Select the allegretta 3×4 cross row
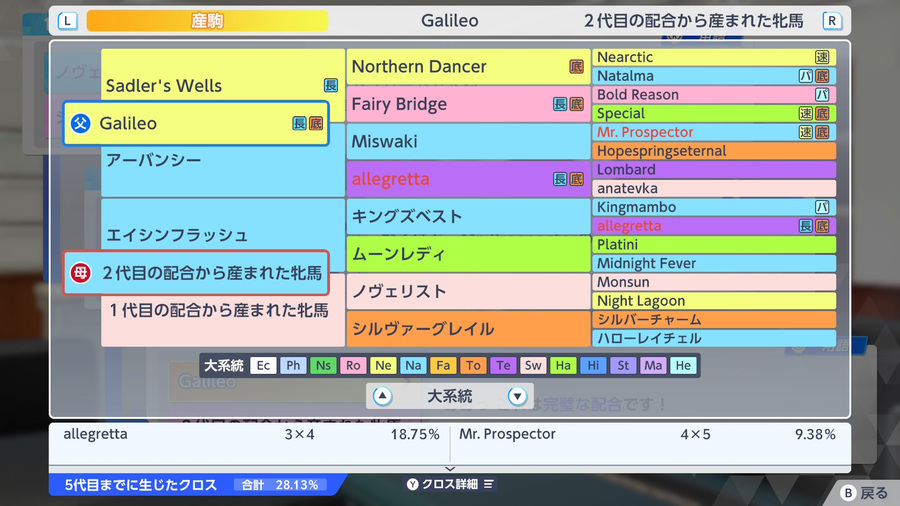This screenshot has width=900, height=506. 250,434
